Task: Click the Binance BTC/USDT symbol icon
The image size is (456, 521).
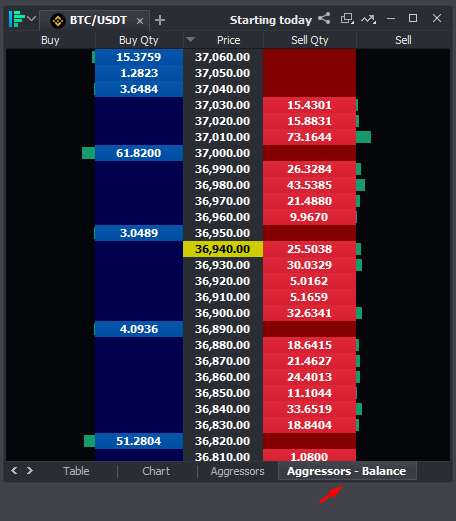Action: (x=58, y=21)
